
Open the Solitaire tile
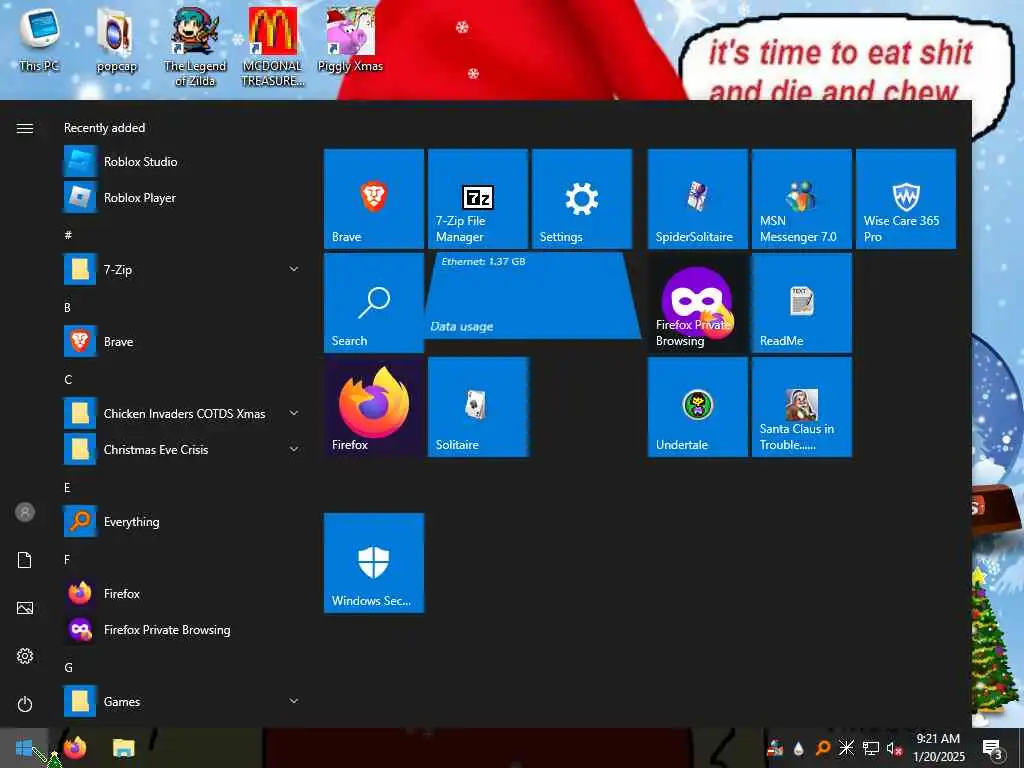477,407
